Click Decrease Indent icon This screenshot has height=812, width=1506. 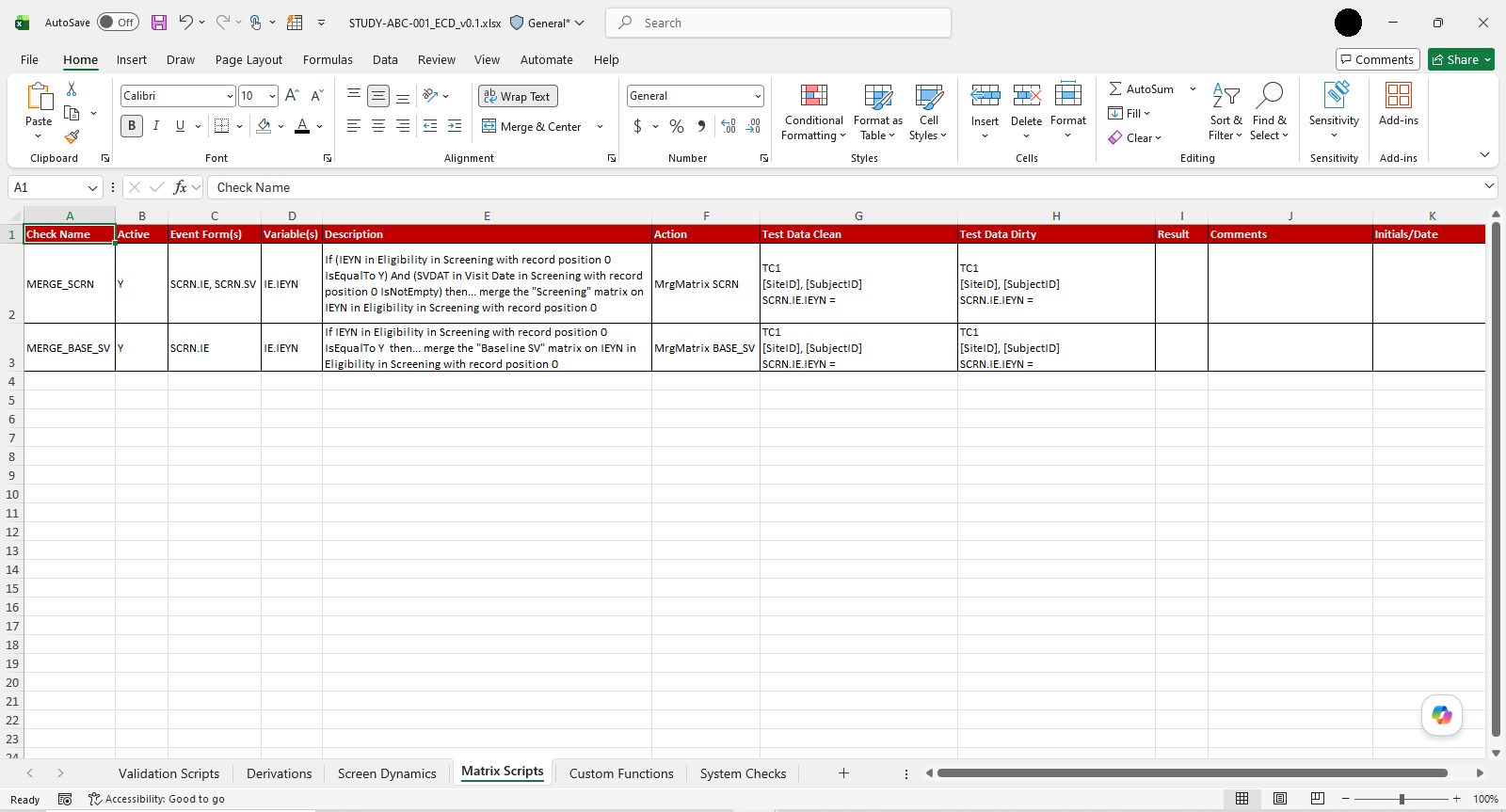(x=430, y=126)
